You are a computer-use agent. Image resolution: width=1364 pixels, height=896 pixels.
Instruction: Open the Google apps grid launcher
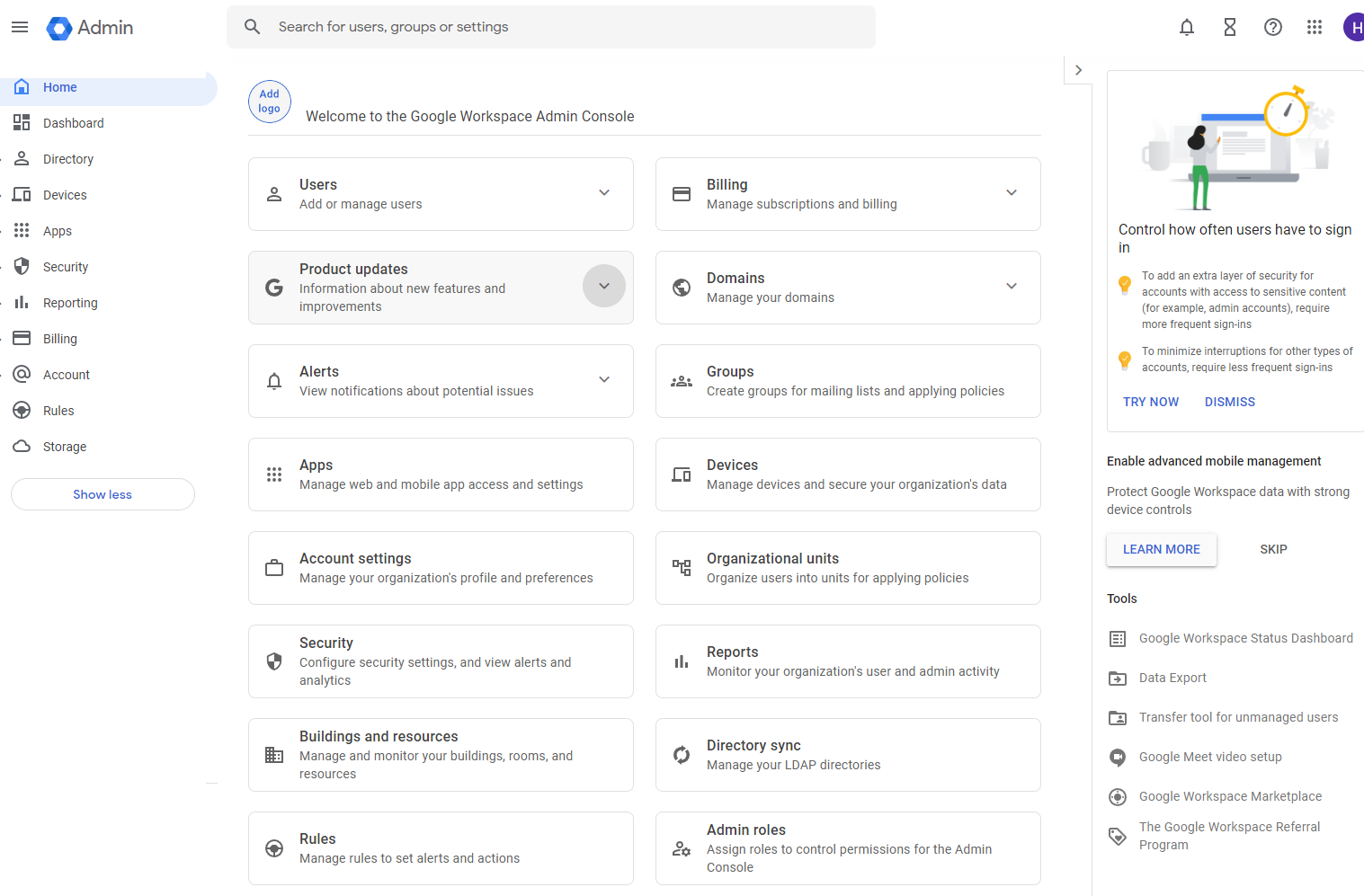[x=1315, y=27]
